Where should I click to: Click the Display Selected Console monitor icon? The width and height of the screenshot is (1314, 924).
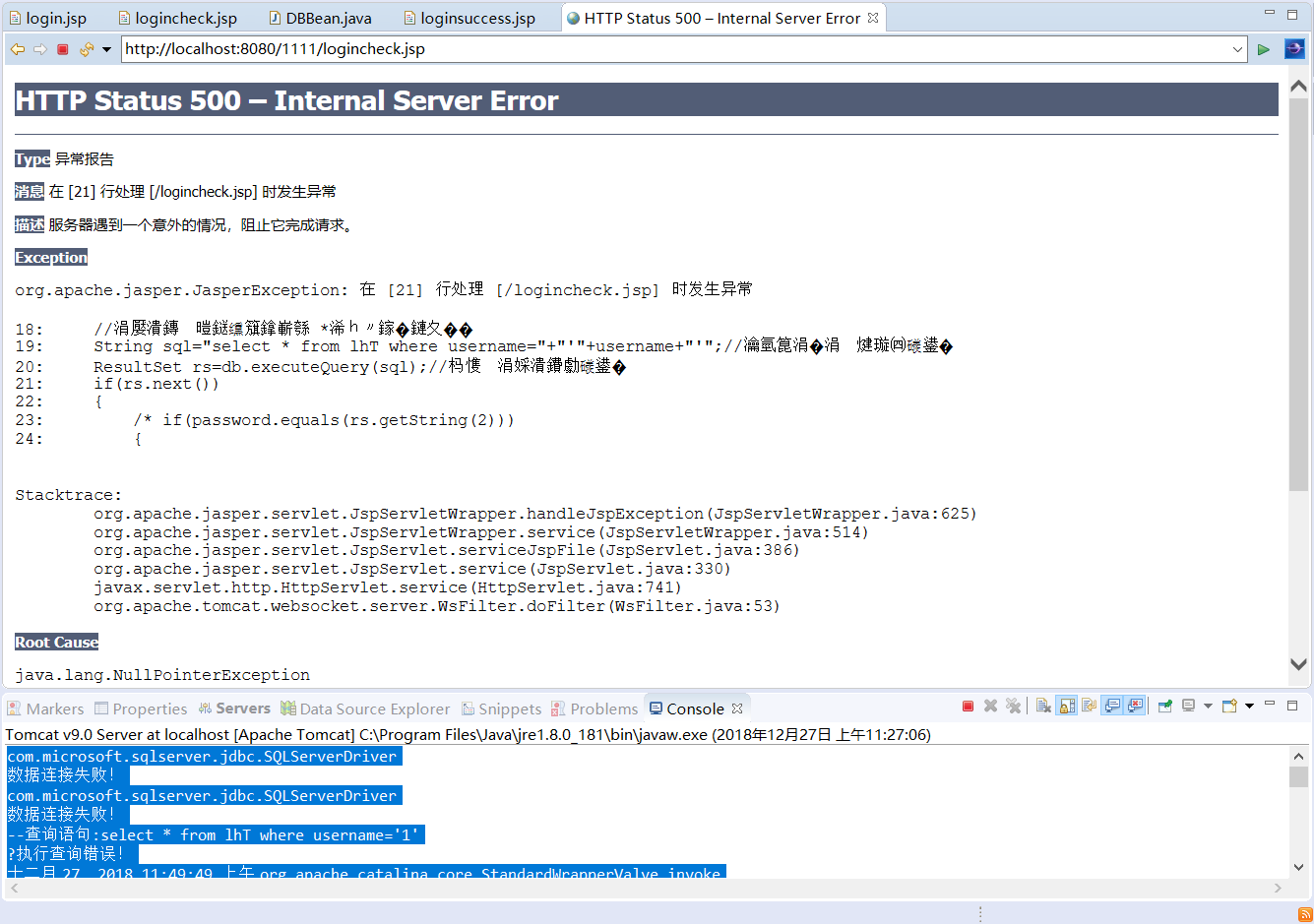1189,706
